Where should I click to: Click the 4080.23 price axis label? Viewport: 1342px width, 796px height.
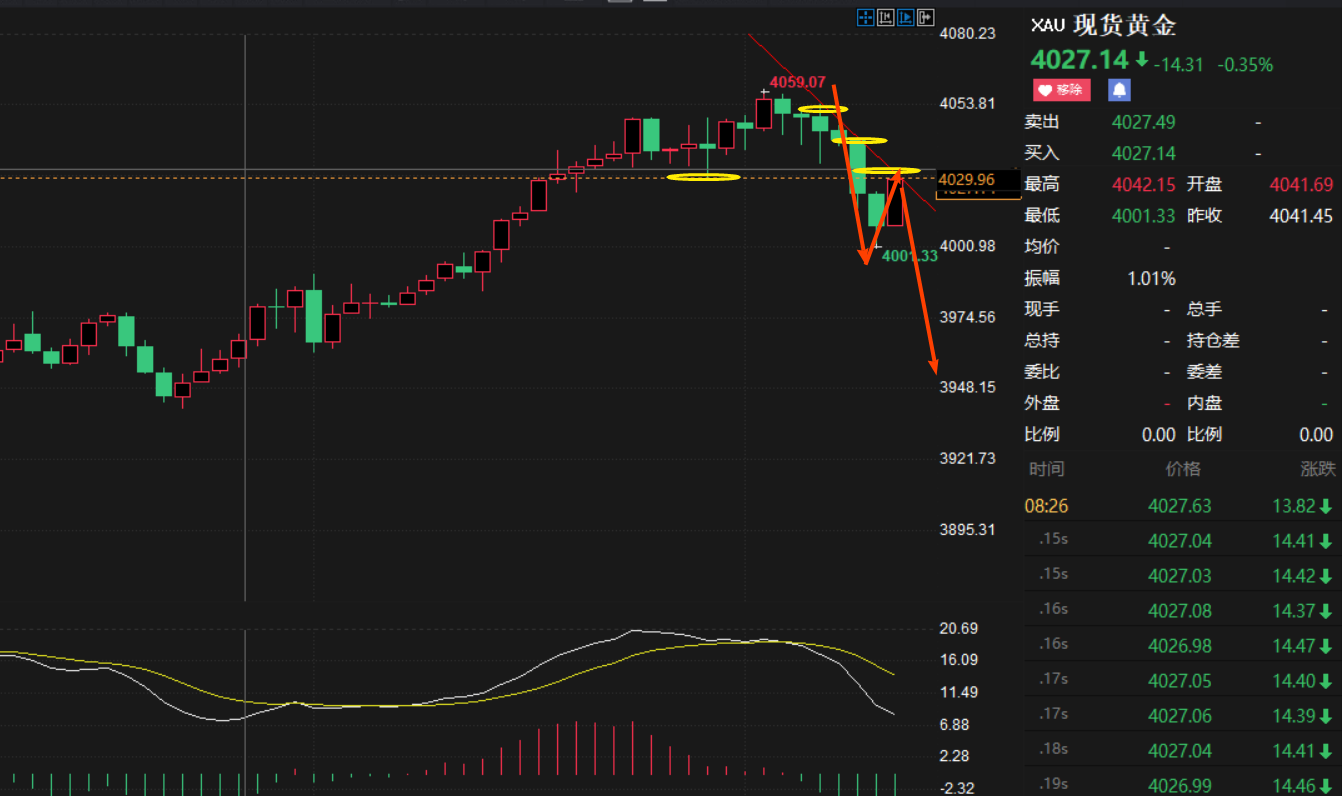pyautogui.click(x=968, y=33)
